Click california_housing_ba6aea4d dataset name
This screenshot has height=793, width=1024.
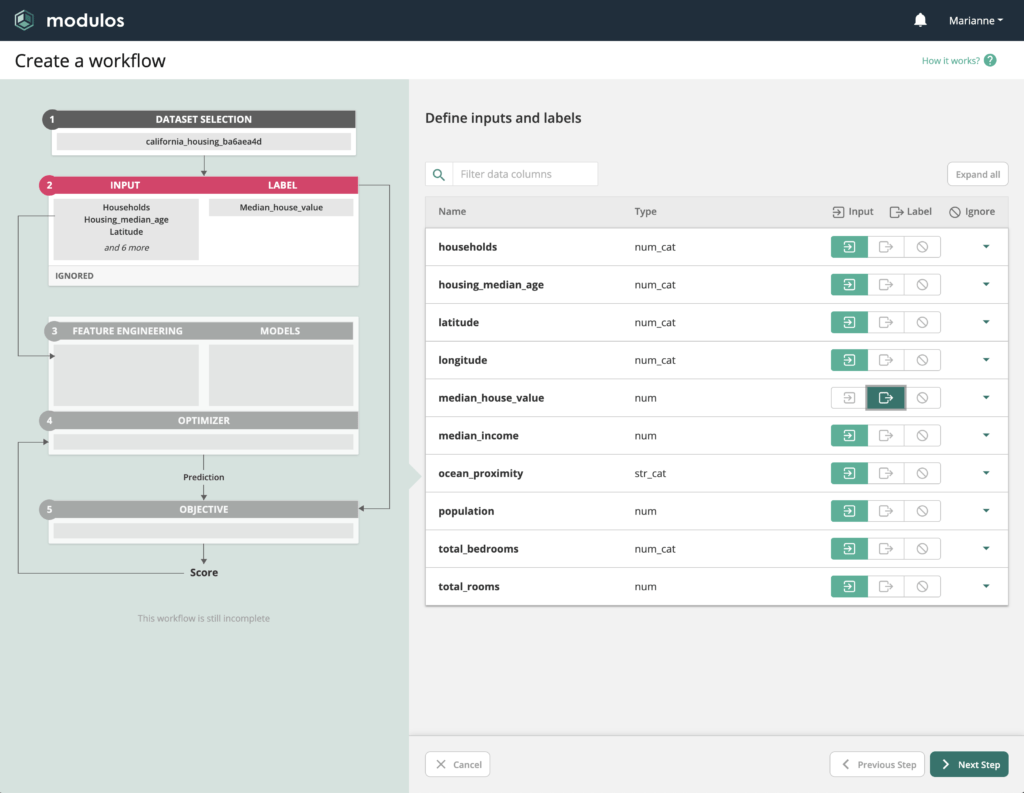[204, 142]
